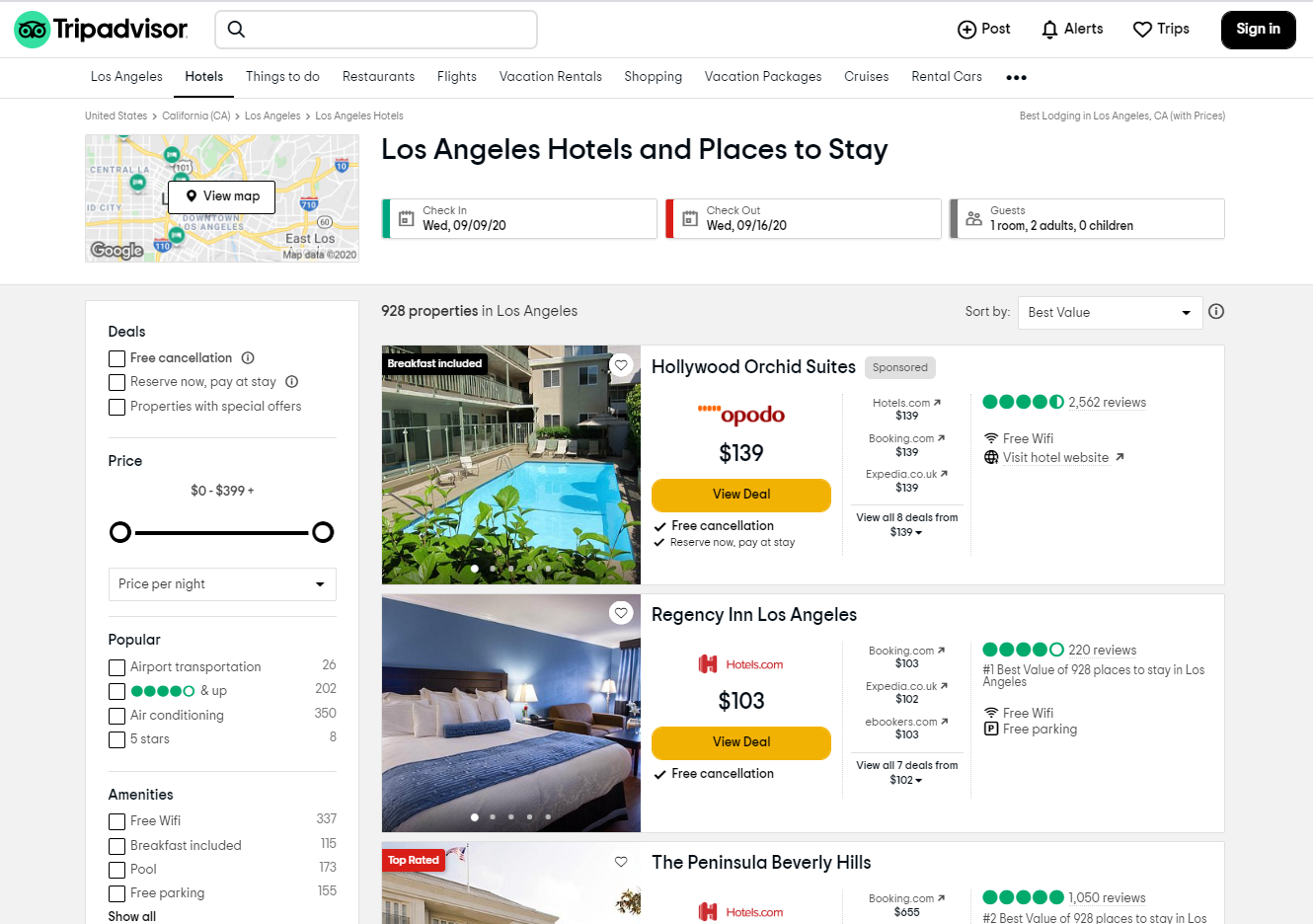Click View Deal for Regency Inn Los Angeles
The height and width of the screenshot is (924, 1313).
[740, 742]
